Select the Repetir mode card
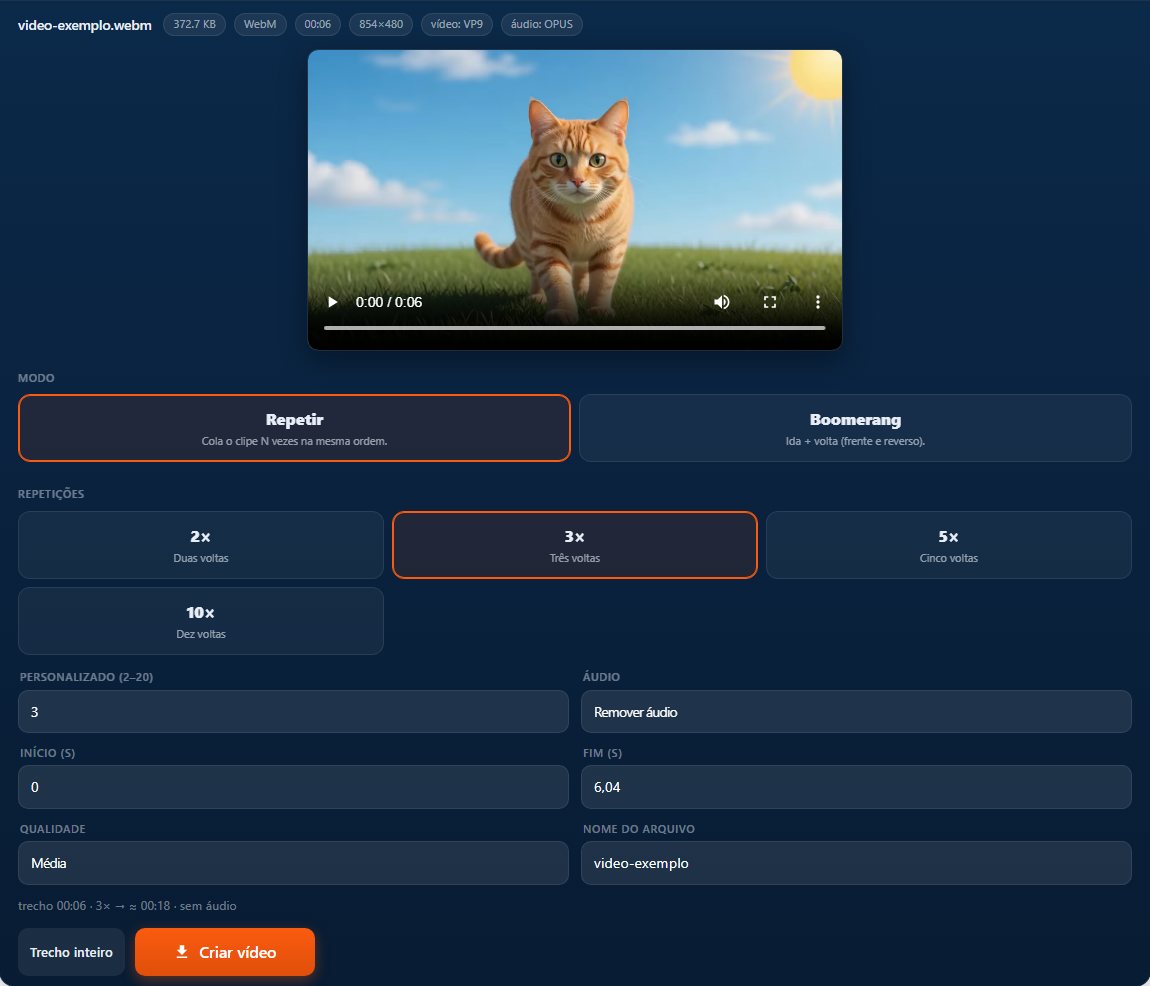 pyautogui.click(x=294, y=428)
